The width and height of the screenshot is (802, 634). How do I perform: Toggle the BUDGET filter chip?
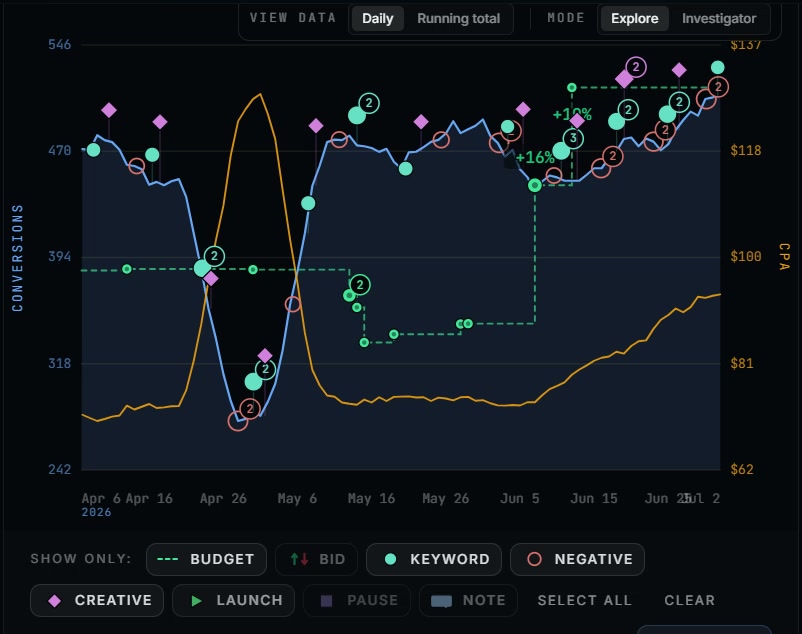tap(206, 559)
